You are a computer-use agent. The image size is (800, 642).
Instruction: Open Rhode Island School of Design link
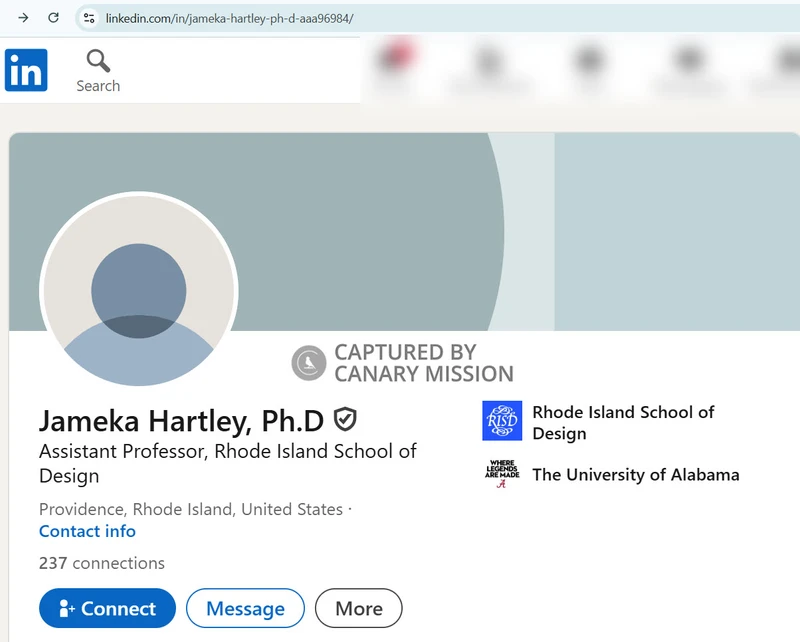[x=623, y=423]
